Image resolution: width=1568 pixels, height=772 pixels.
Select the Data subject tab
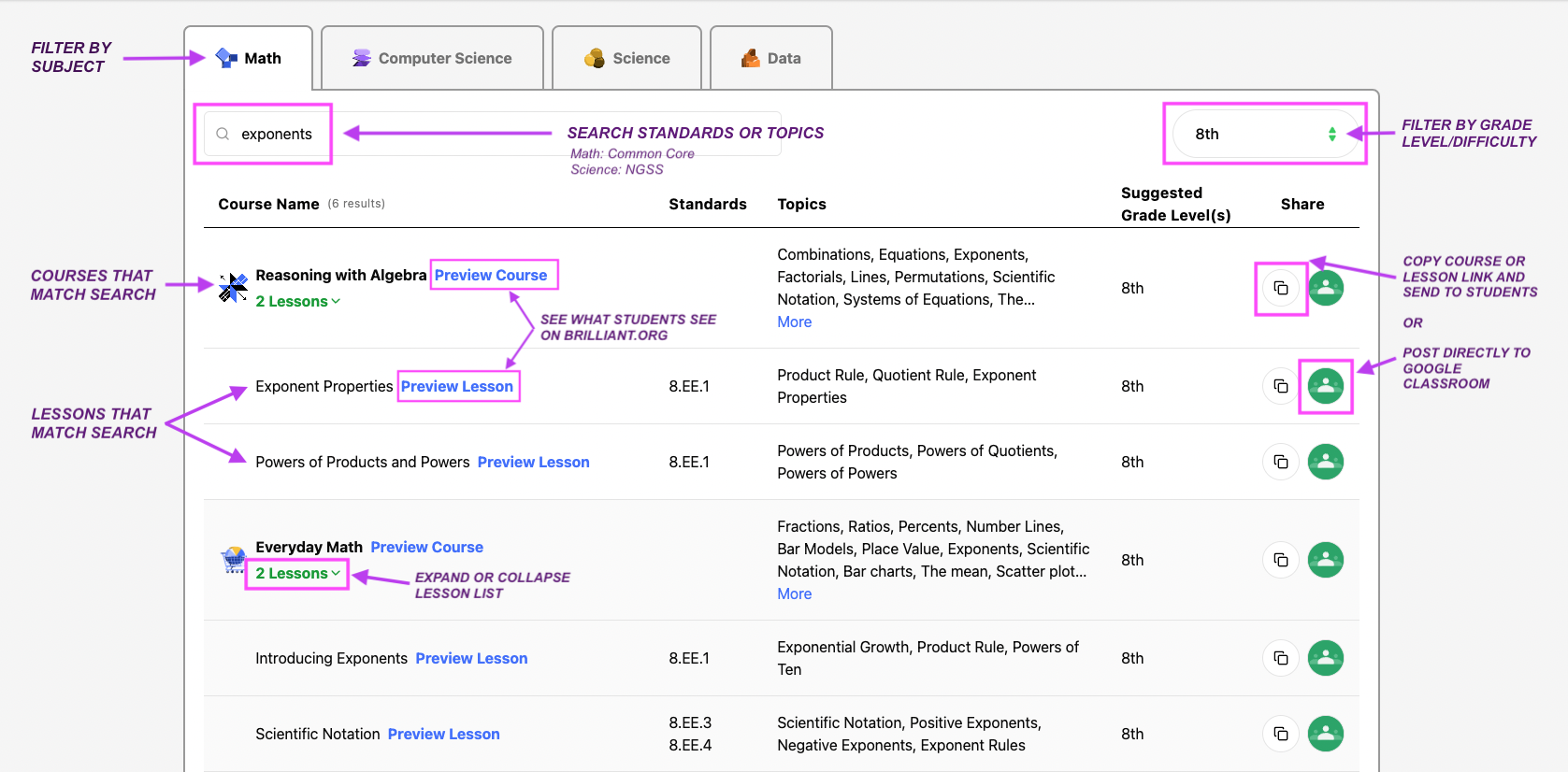(770, 58)
